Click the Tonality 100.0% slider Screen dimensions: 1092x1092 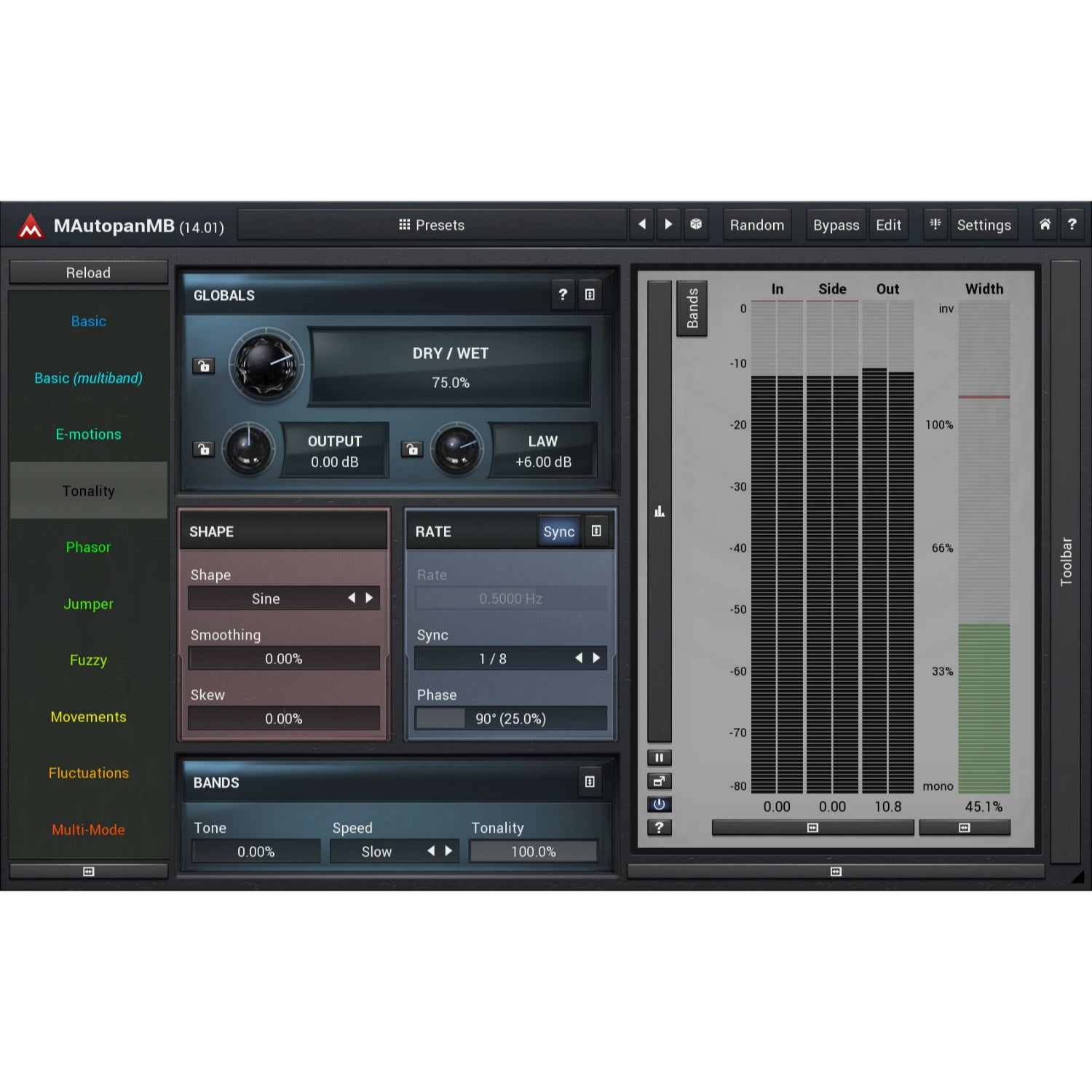533,851
